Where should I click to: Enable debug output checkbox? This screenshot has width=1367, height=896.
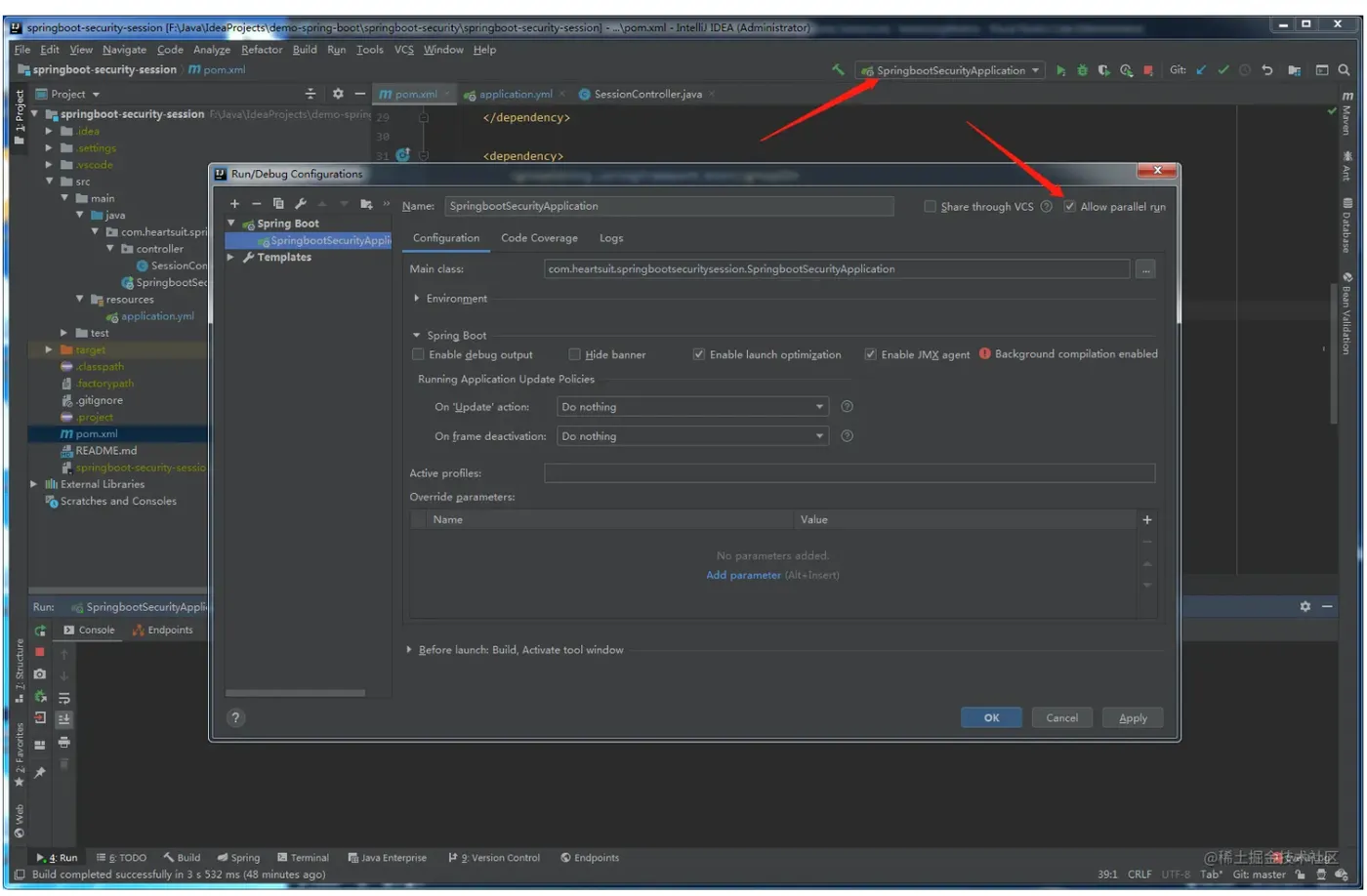[x=418, y=354]
